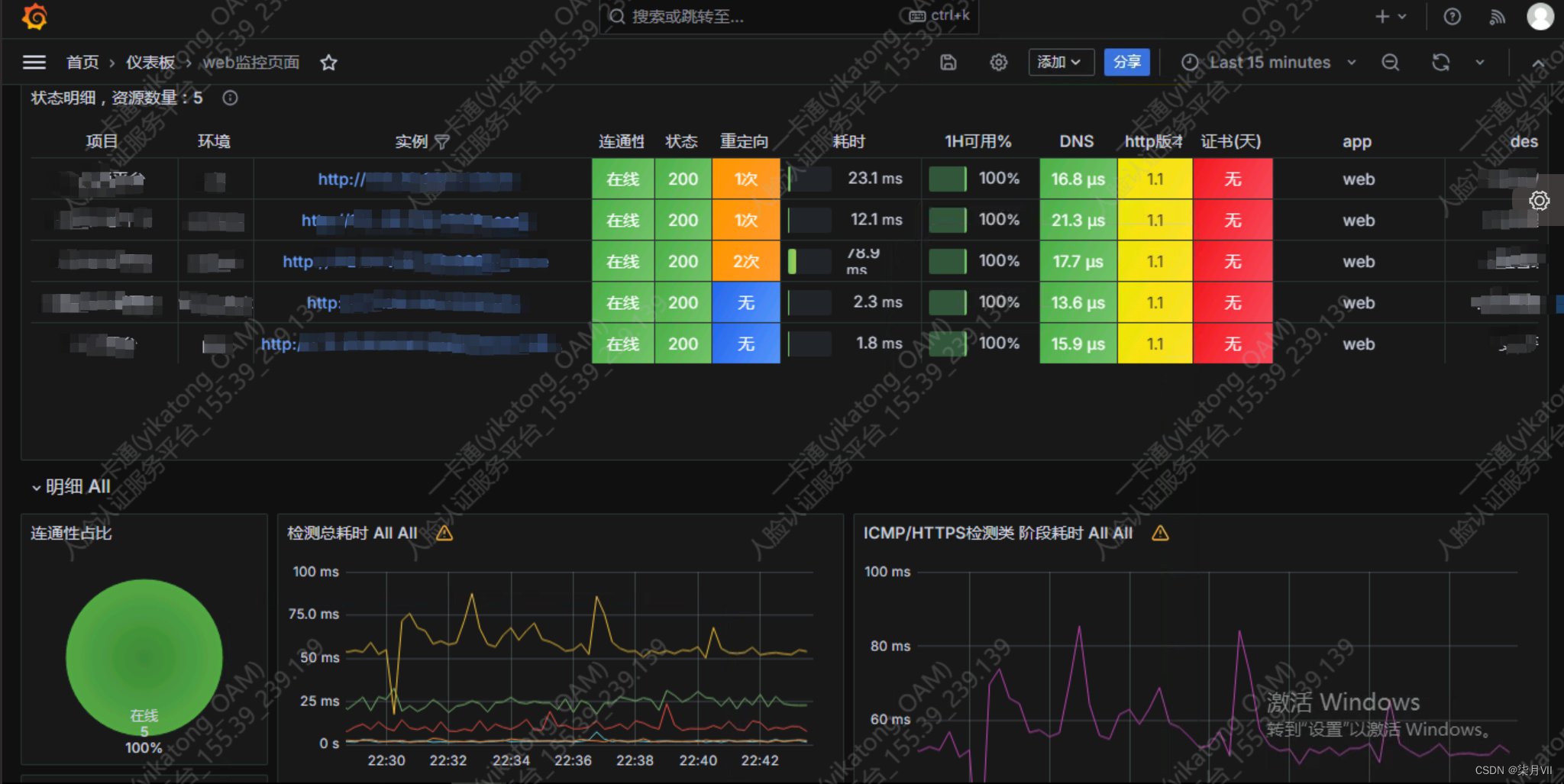This screenshot has height=784, width=1564.
Task: Open the hamburger navigation menu
Action: pos(34,63)
